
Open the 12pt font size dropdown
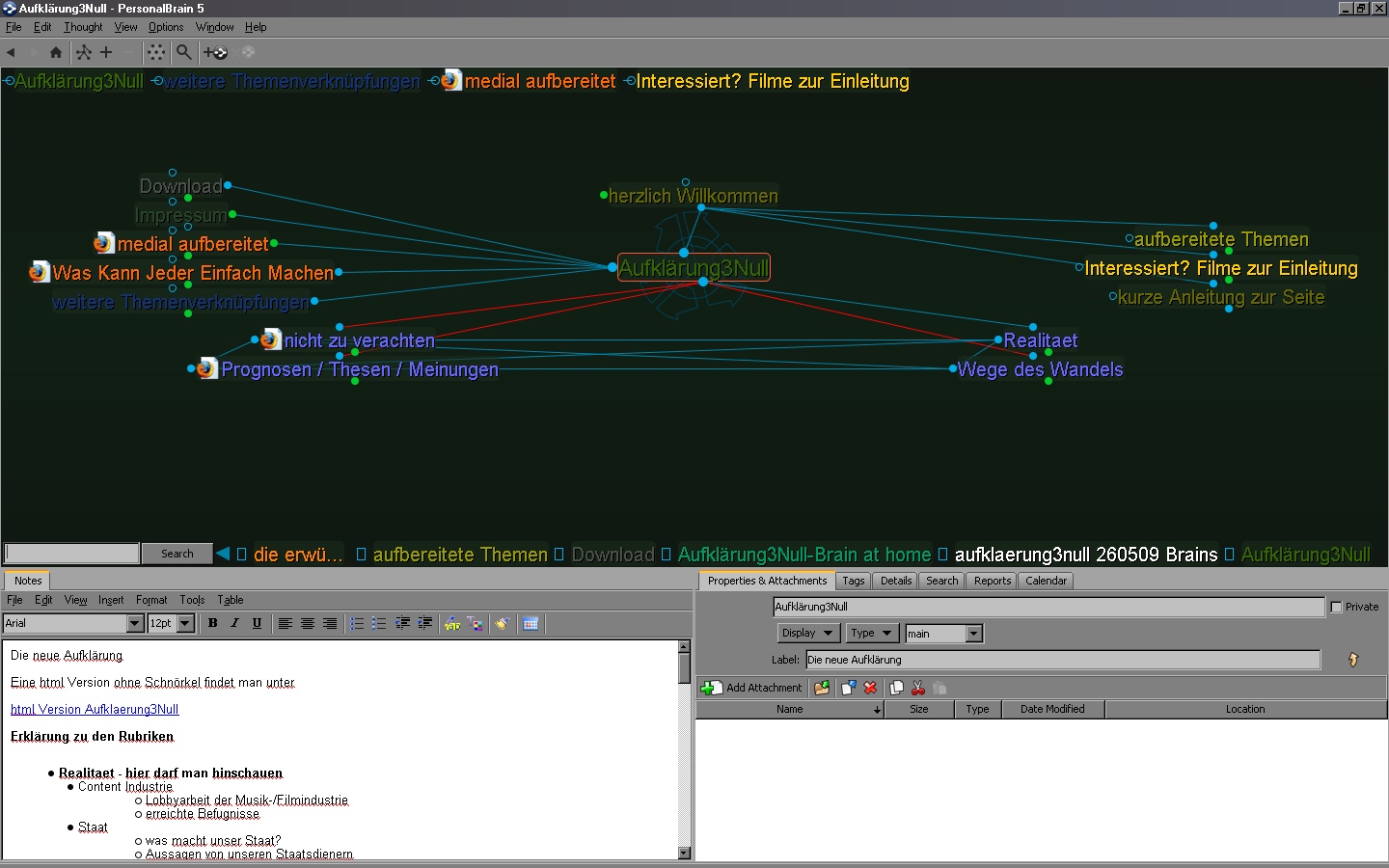tap(185, 623)
